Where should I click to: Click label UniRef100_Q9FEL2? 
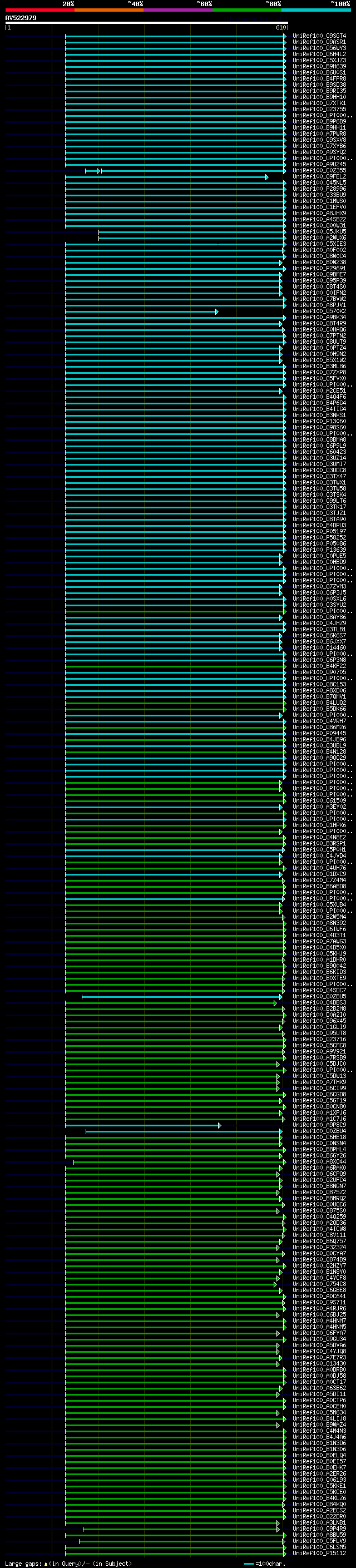pyautogui.click(x=319, y=176)
